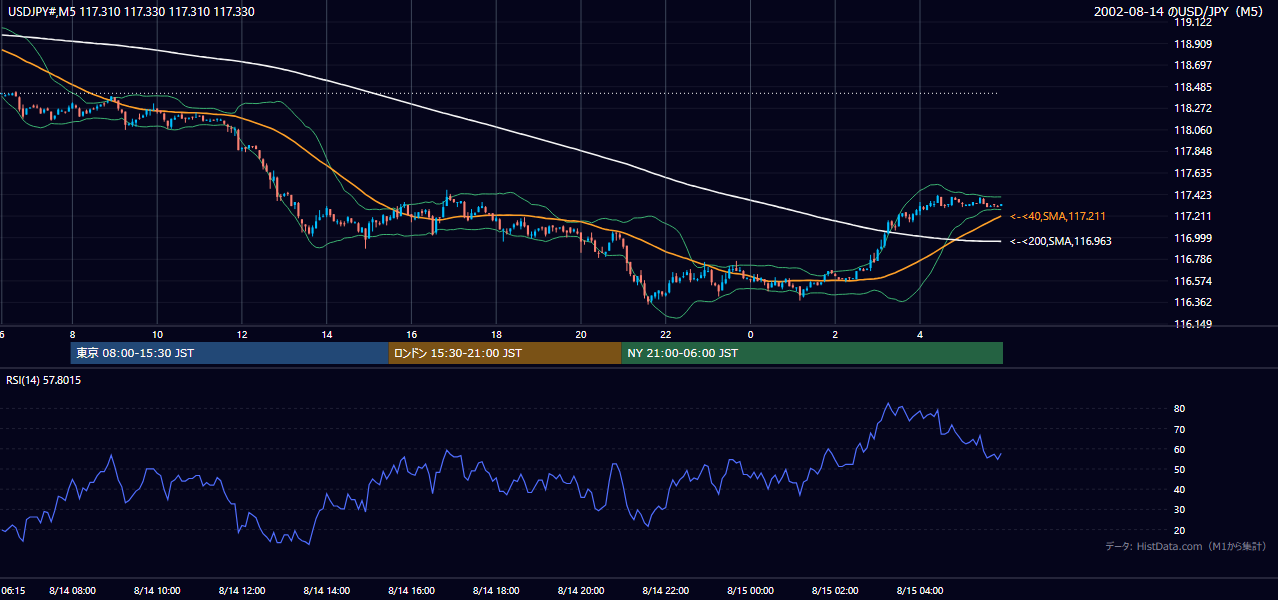Click price axis value 119.122

click(x=1193, y=22)
